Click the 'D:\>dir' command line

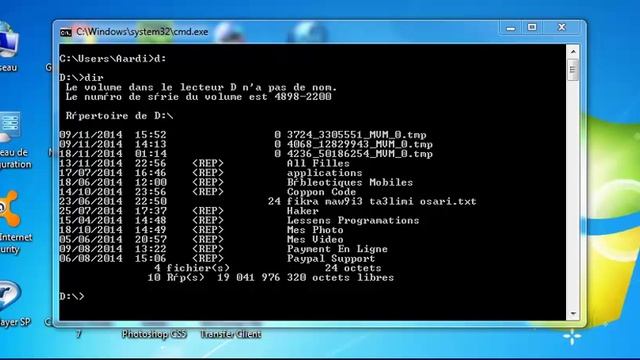81,78
